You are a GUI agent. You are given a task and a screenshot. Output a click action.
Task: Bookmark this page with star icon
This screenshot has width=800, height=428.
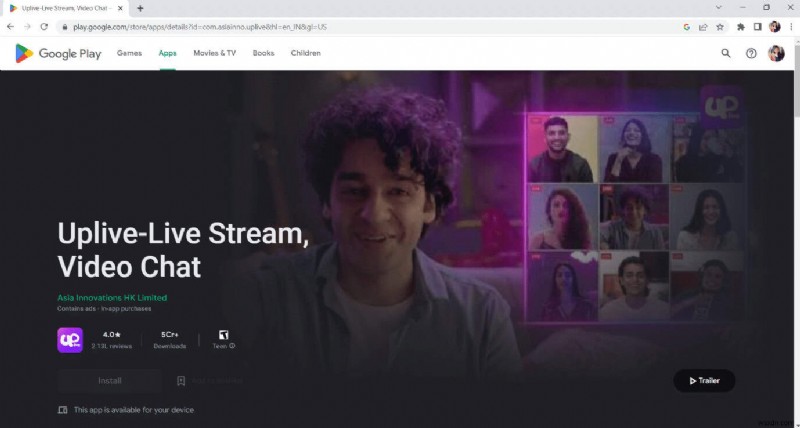(720, 27)
